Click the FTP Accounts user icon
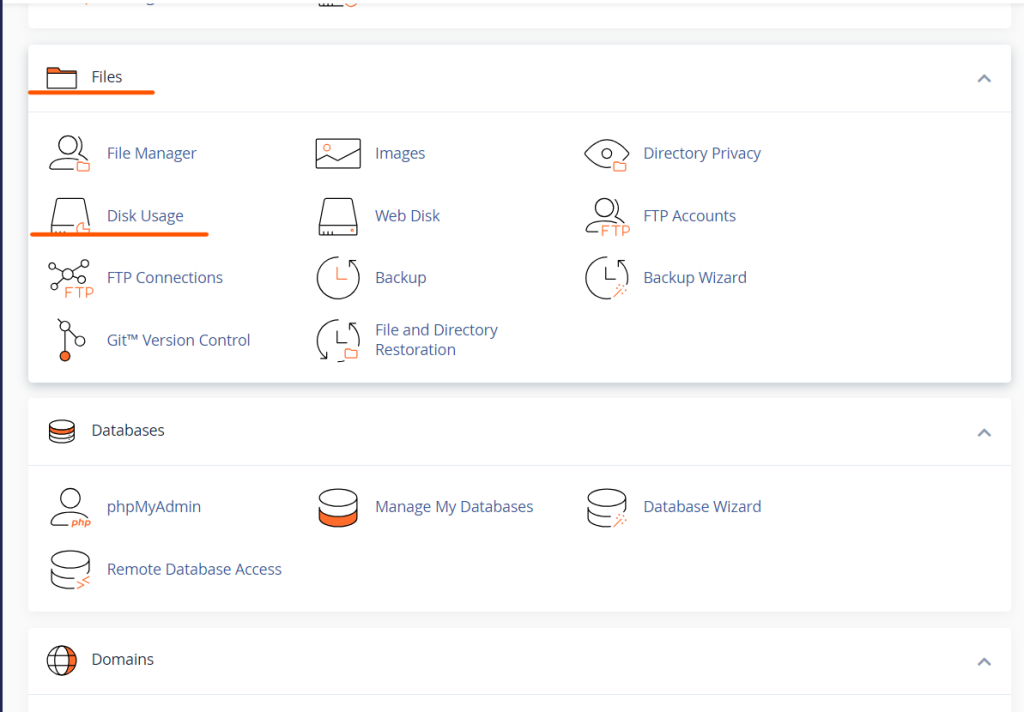 pos(607,217)
